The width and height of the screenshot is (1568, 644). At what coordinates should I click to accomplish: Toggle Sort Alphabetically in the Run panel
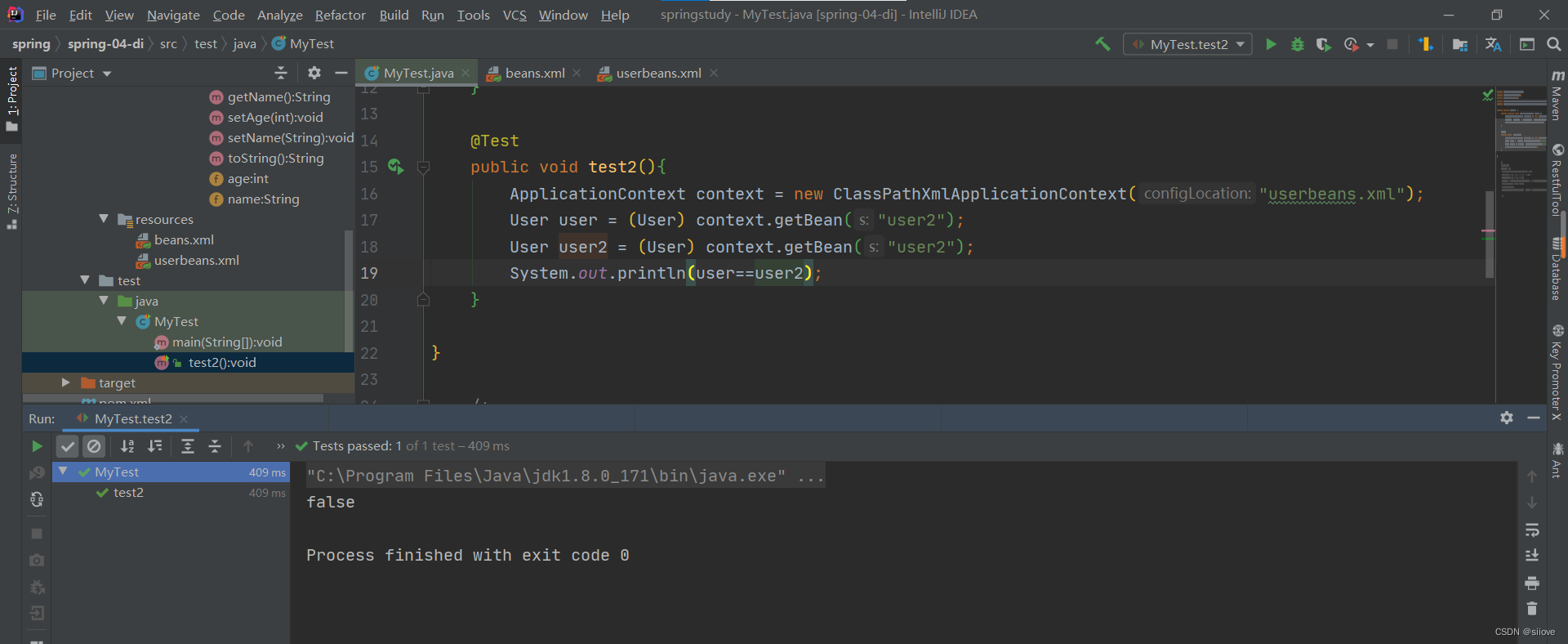coord(127,446)
